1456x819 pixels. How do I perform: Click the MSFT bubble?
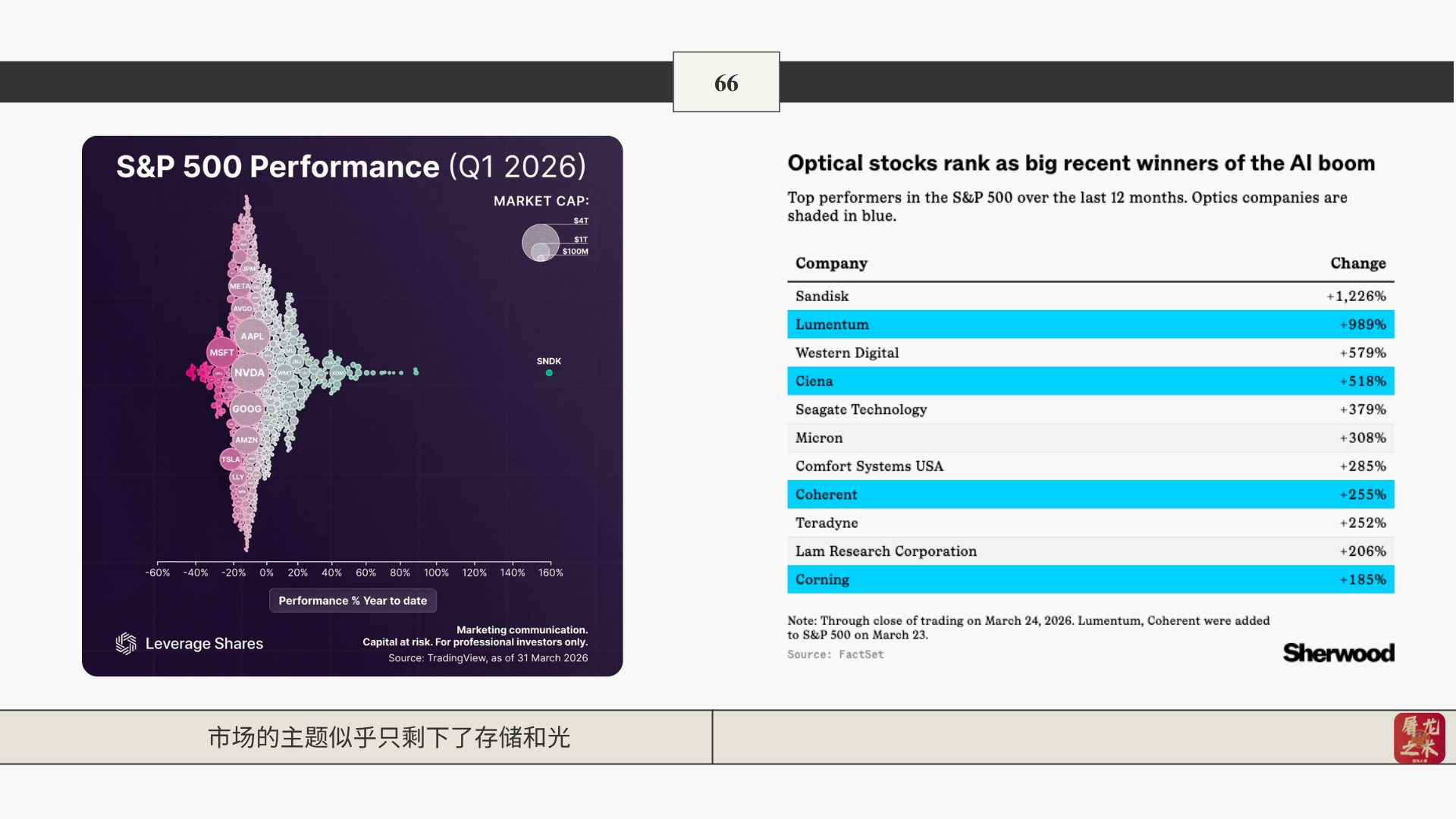tap(221, 353)
